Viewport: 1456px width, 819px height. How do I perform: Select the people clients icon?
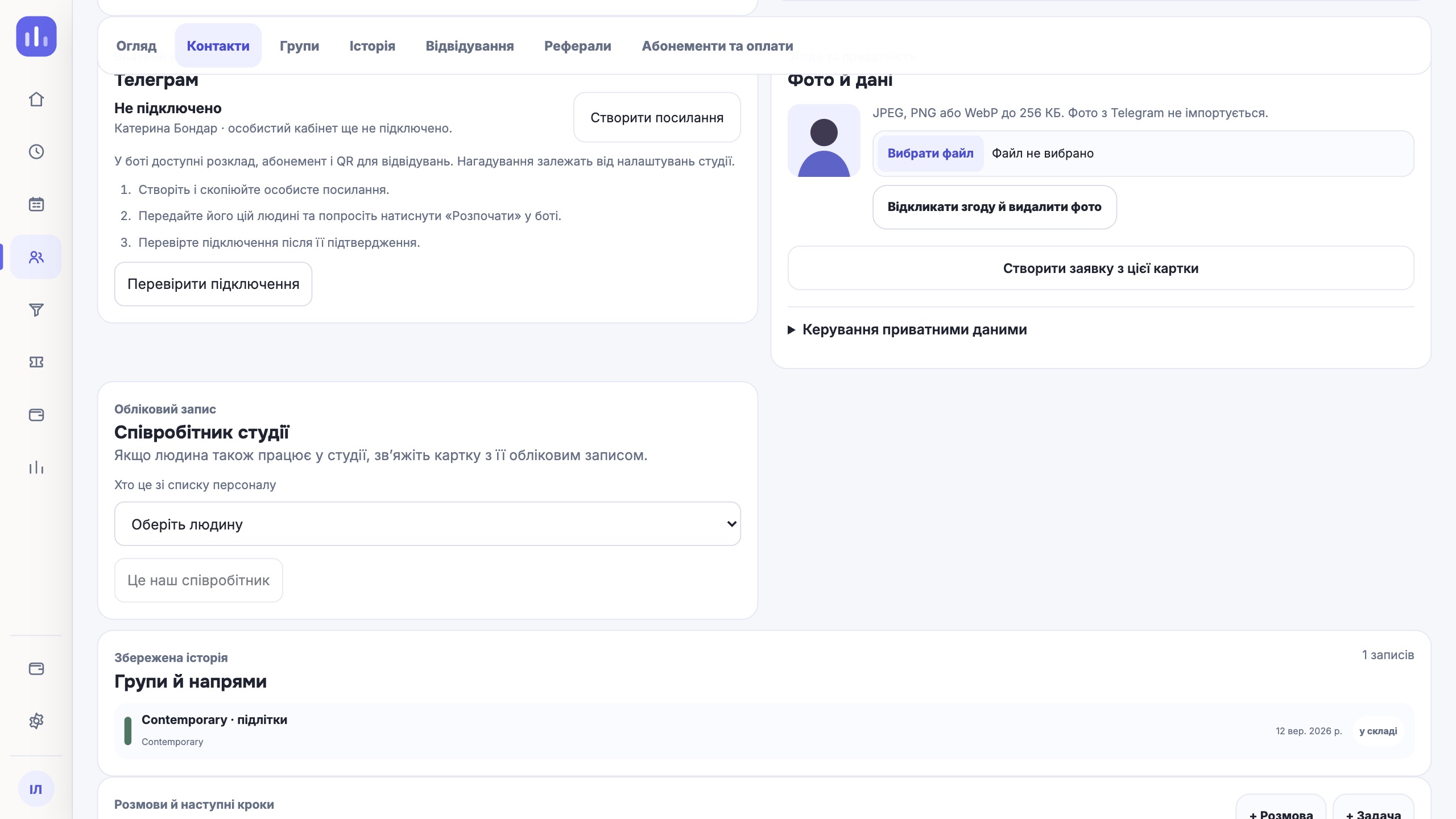point(36,257)
